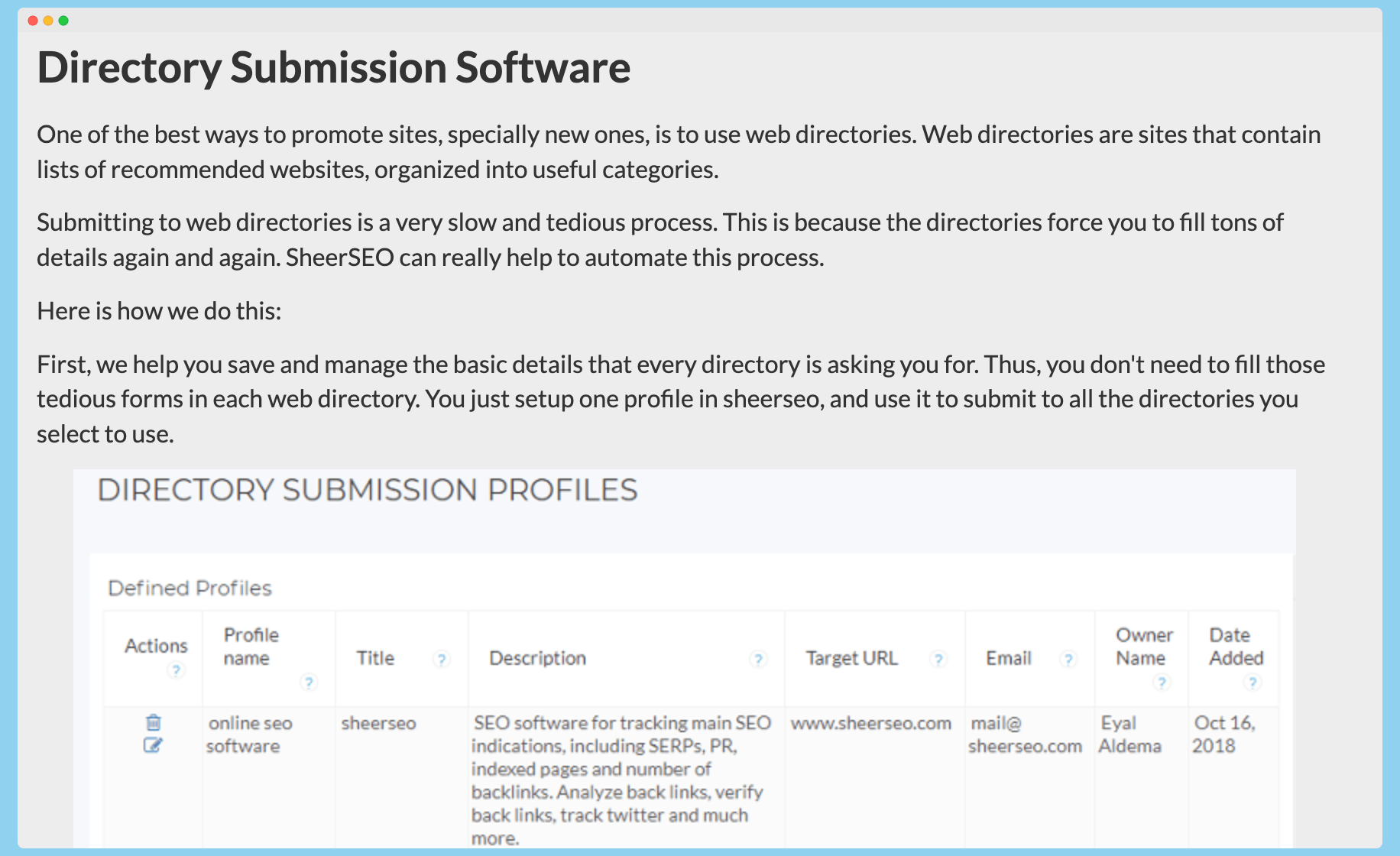Click the yellow minimize window button
This screenshot has height=856, width=1400.
point(48,21)
